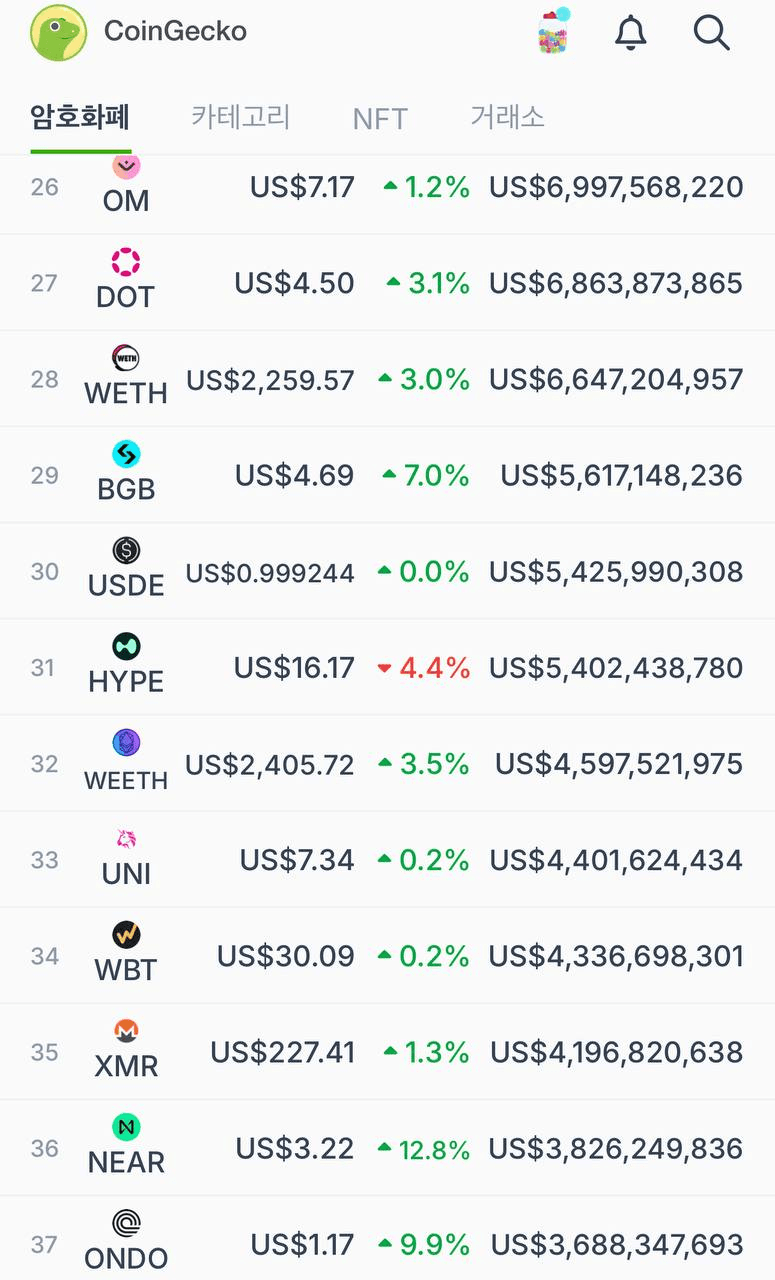Switch to the NFT tab

(x=380, y=119)
